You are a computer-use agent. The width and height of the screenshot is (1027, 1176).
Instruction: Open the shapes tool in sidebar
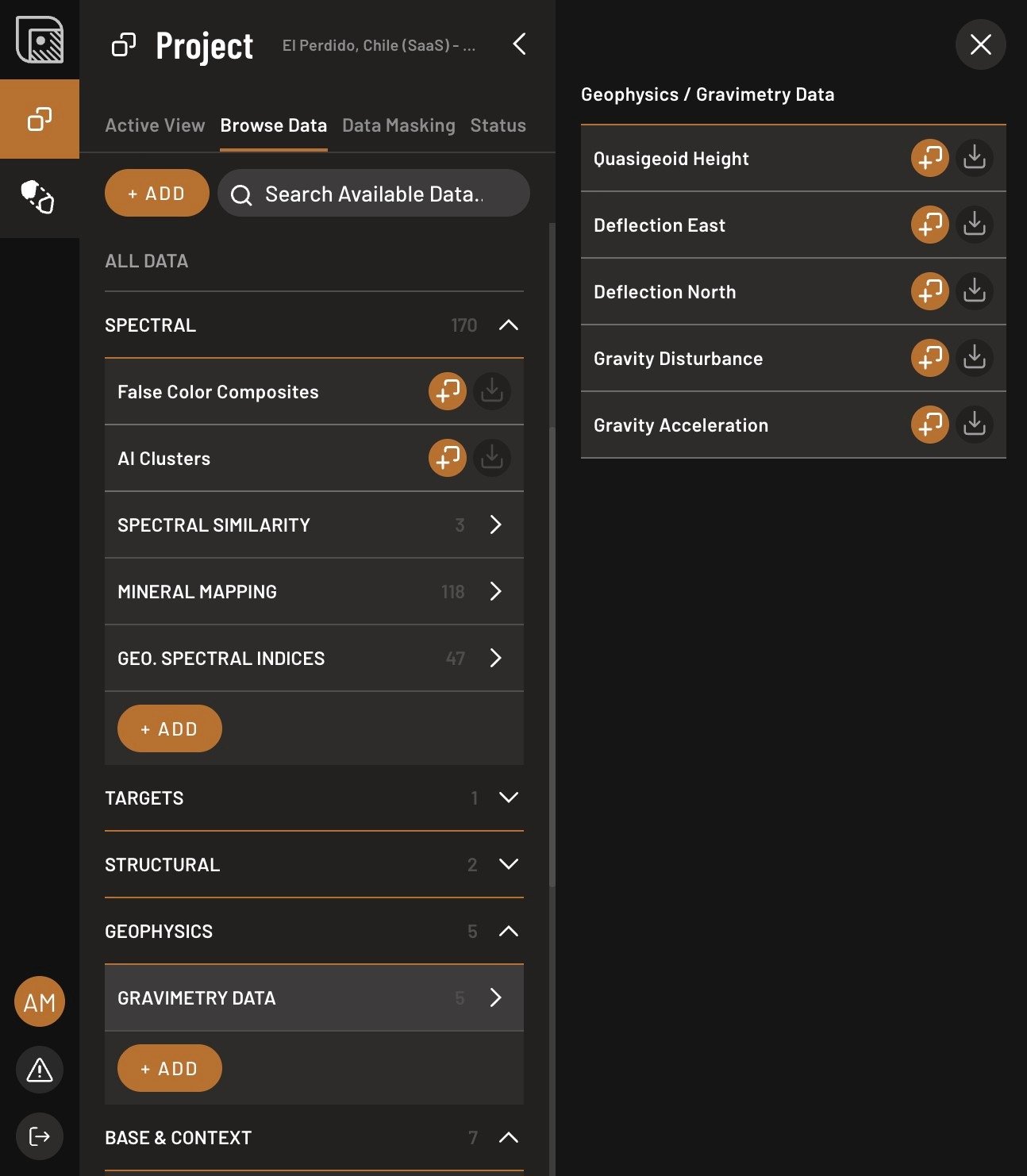40,198
